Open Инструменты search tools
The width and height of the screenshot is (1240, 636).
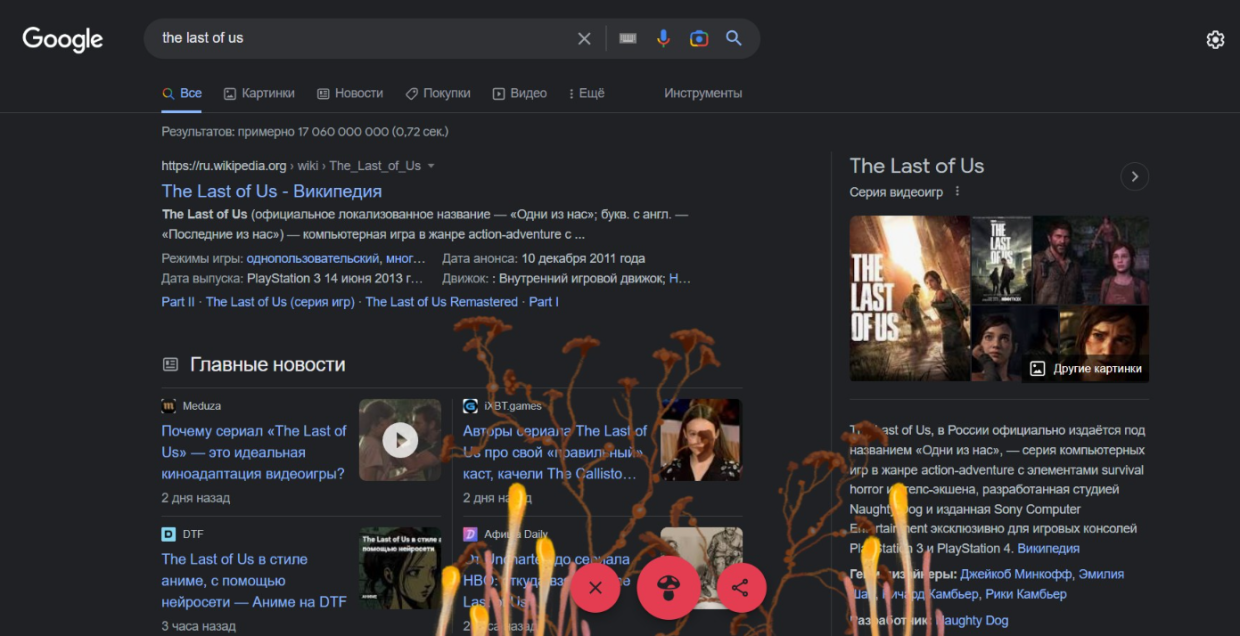tap(703, 93)
